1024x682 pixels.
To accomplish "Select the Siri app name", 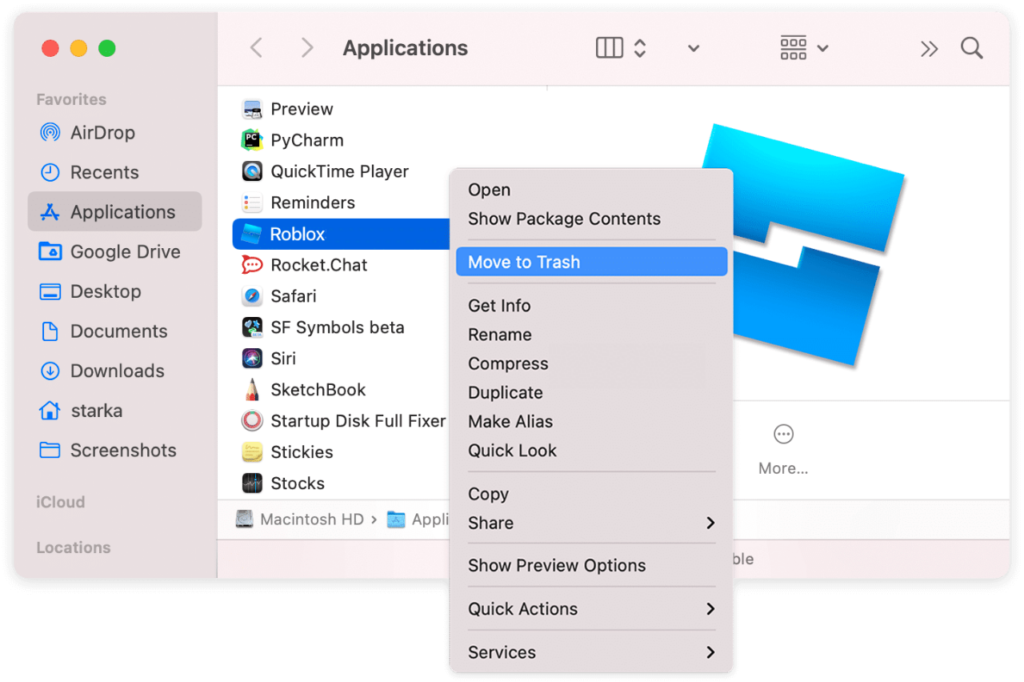I will click(283, 359).
